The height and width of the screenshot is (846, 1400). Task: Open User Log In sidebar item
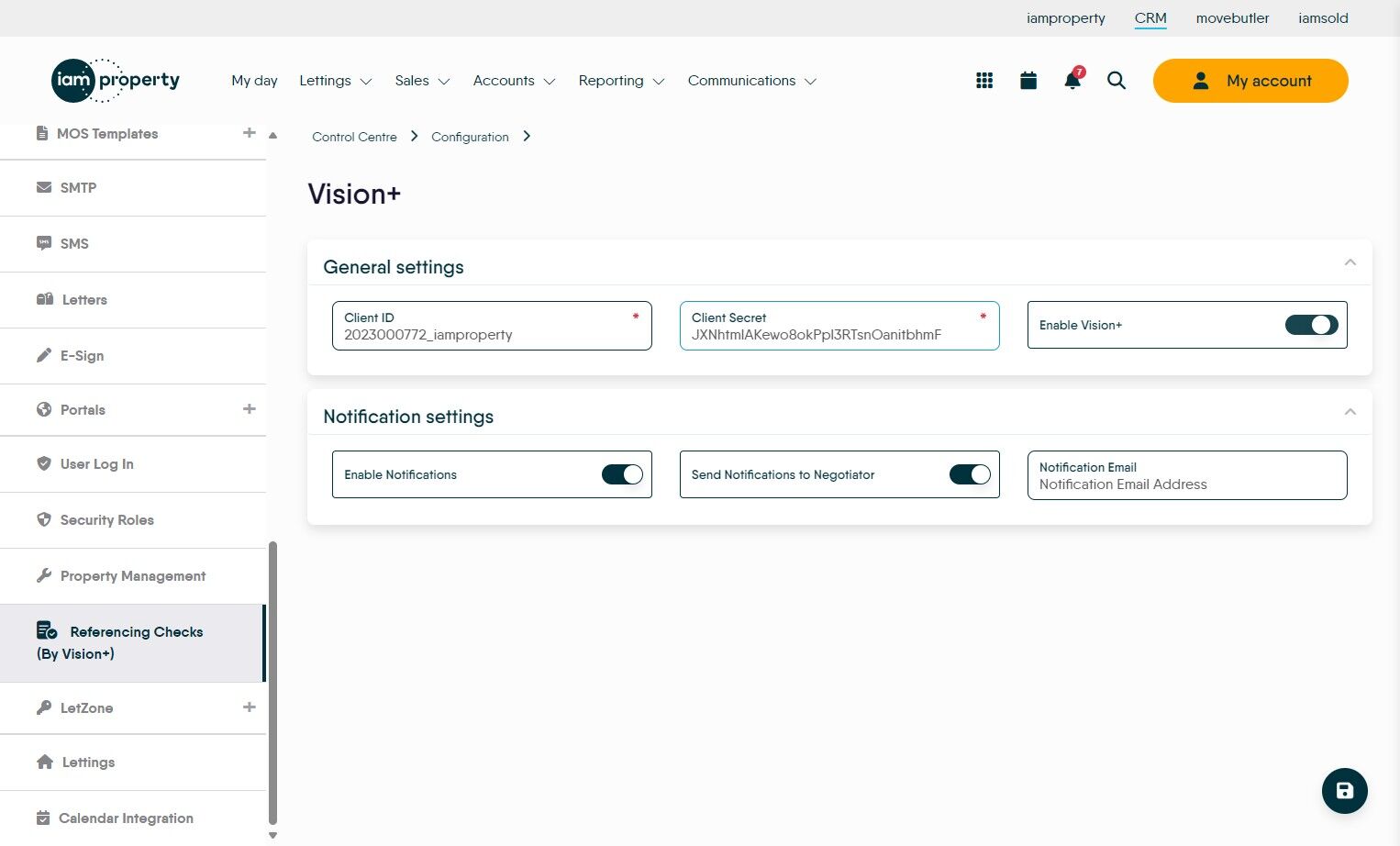pos(133,464)
